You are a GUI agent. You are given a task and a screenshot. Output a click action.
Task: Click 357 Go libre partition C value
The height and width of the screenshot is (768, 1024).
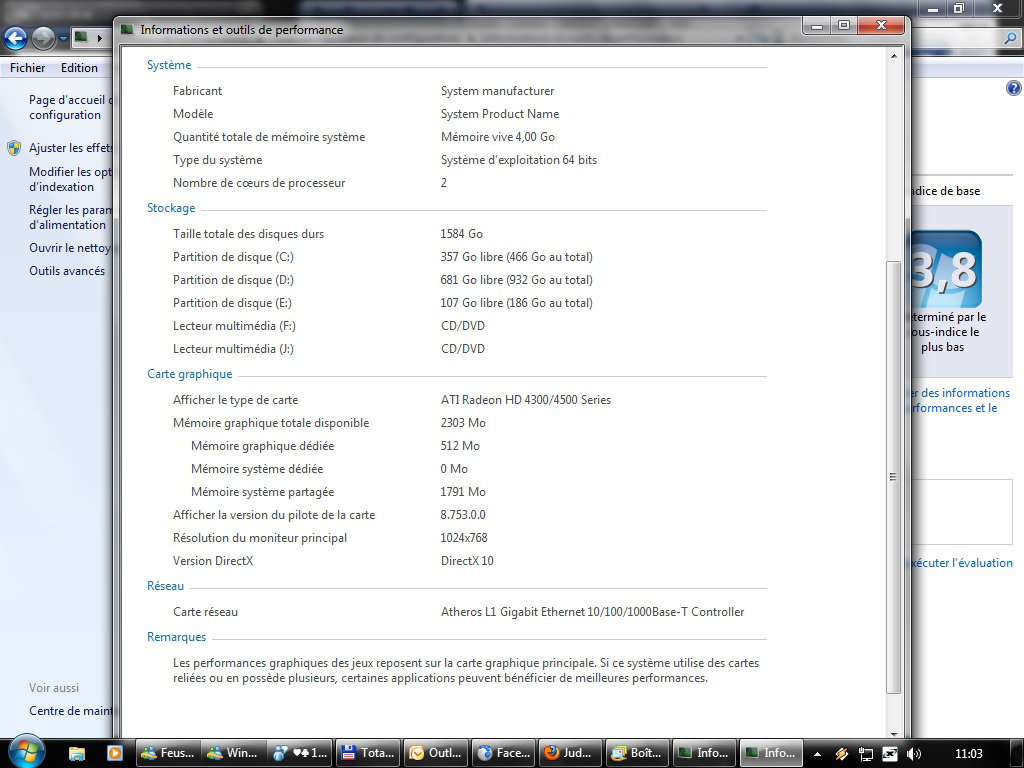click(x=517, y=257)
